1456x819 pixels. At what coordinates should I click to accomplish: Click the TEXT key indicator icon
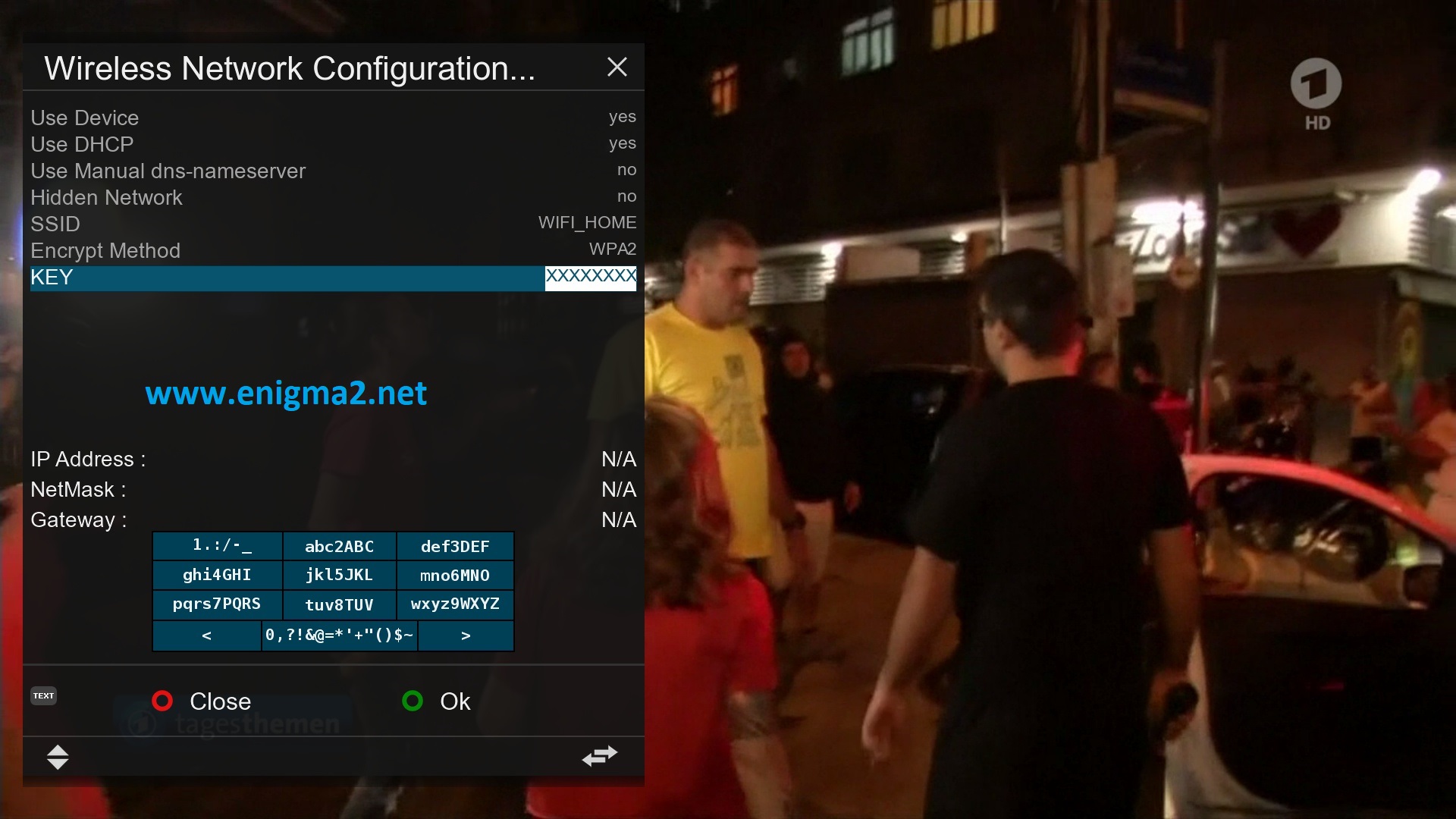pyautogui.click(x=43, y=695)
